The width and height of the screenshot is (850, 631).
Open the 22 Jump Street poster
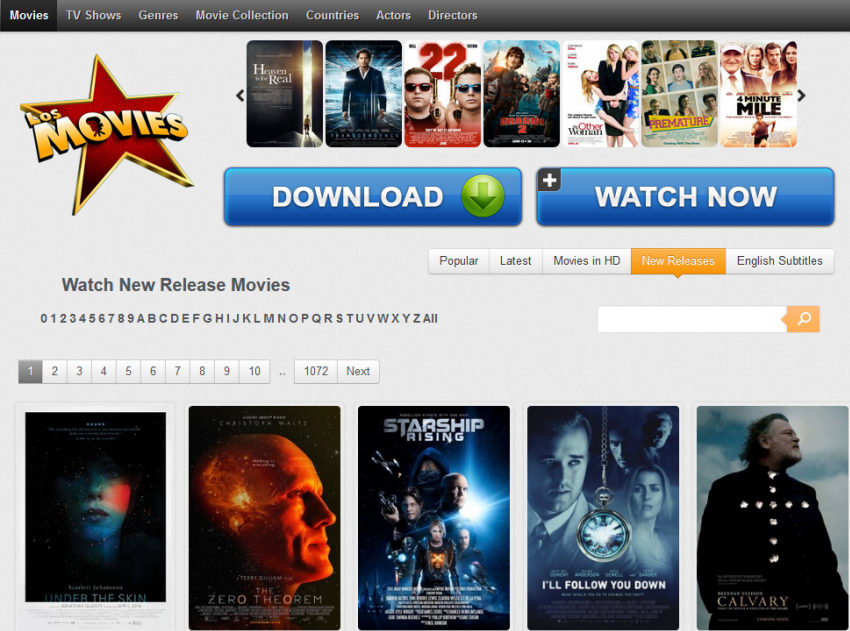(442, 94)
